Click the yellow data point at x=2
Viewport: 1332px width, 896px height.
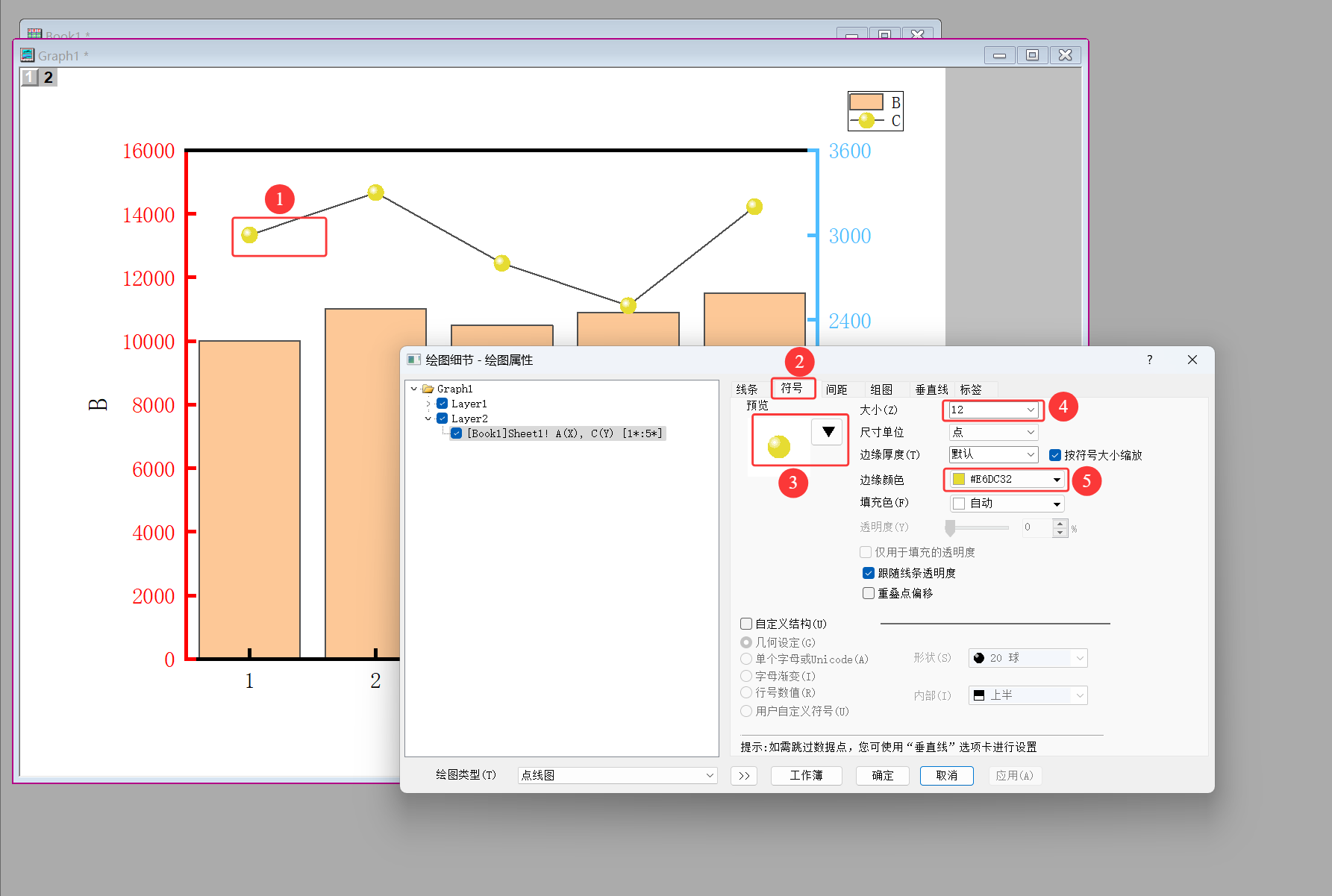(375, 192)
